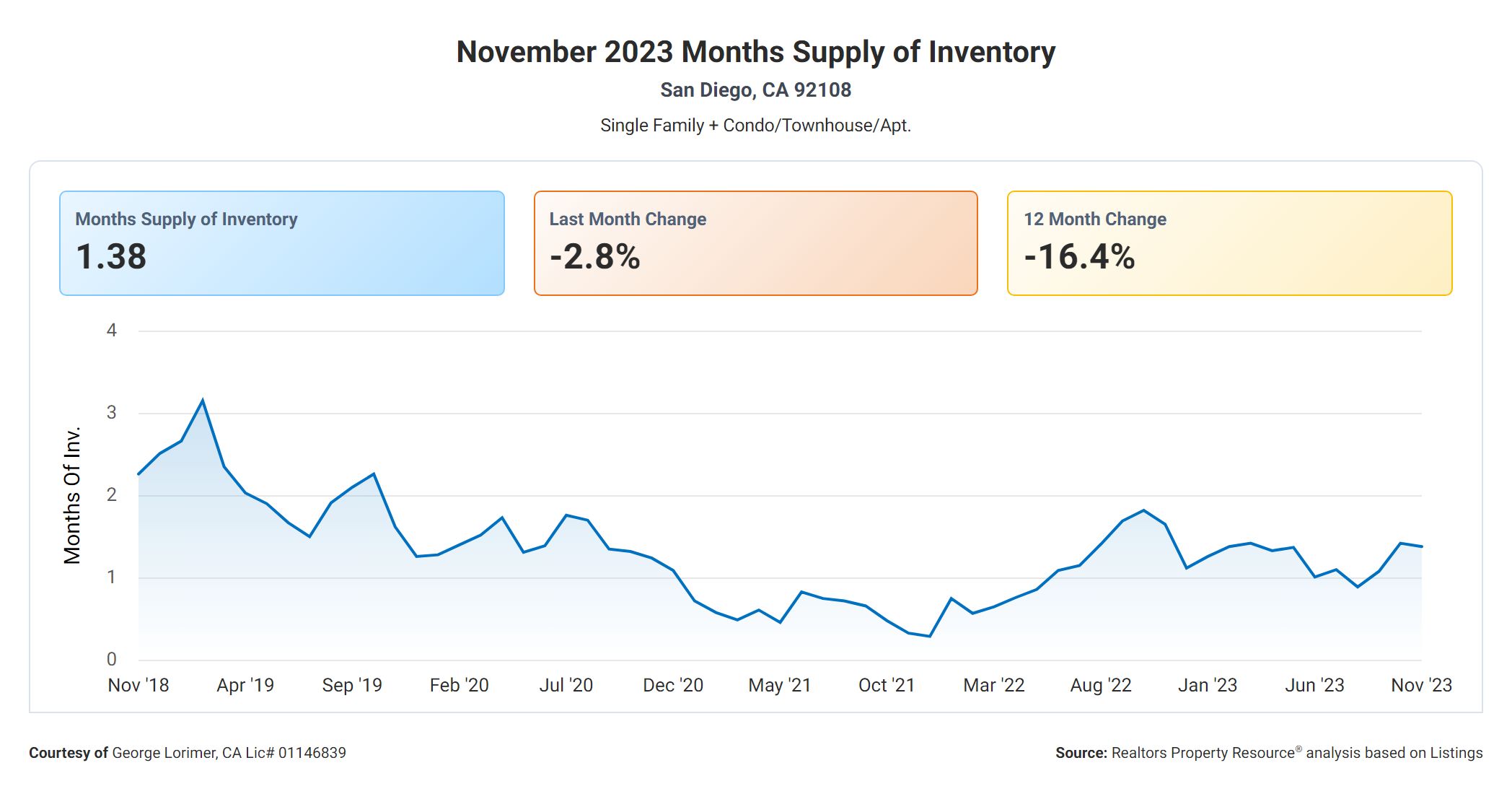Select the Apr '19 x-axis label
Screen dimensions: 1512x794
point(245,685)
